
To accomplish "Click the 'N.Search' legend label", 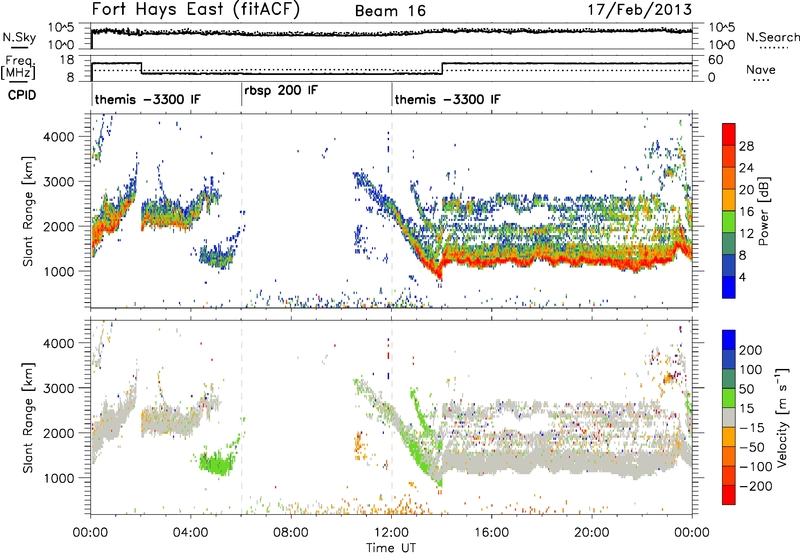I will coord(772,37).
